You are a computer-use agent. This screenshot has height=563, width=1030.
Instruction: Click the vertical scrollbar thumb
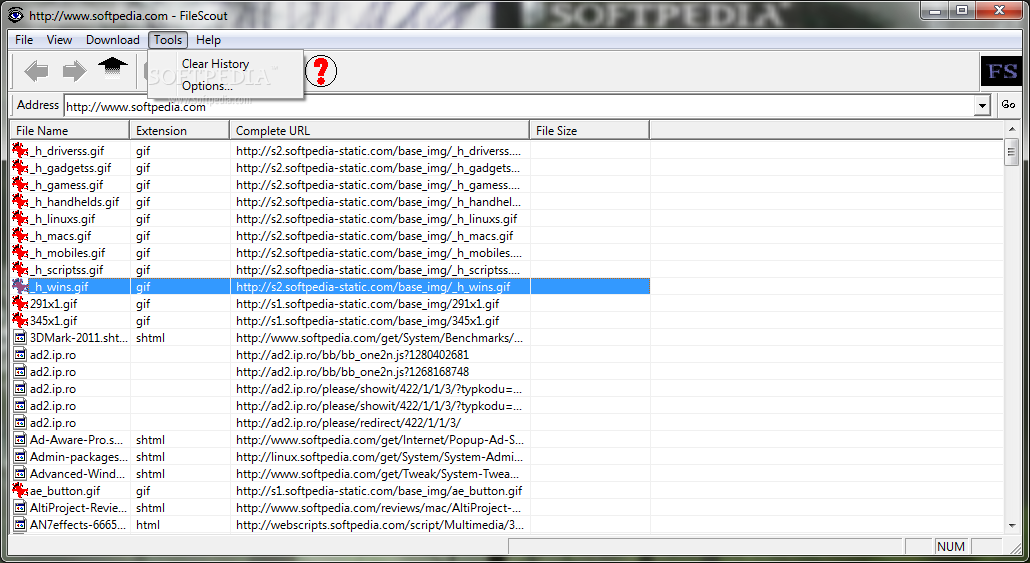point(1012,152)
